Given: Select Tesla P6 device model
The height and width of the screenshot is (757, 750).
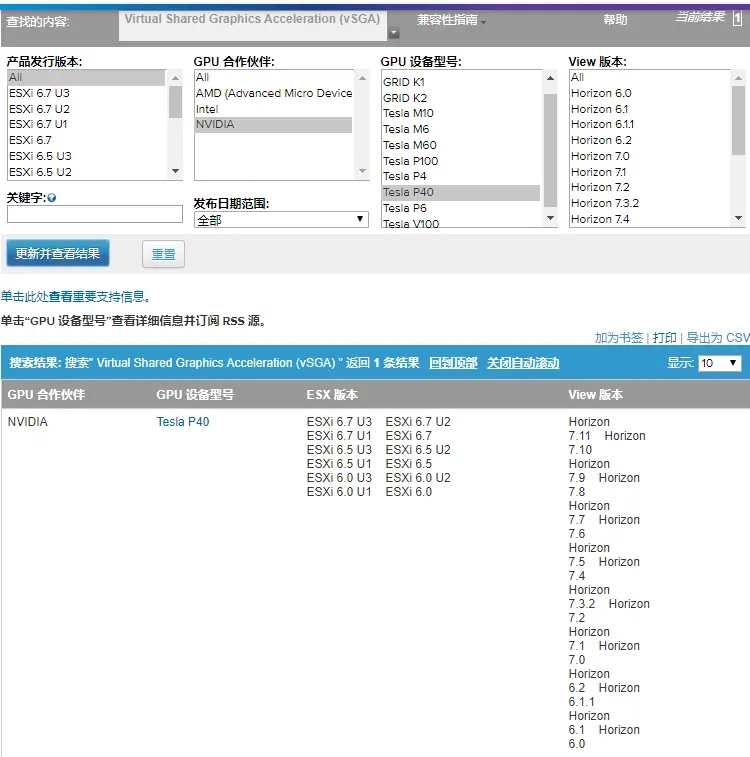Looking at the screenshot, I should [x=461, y=208].
